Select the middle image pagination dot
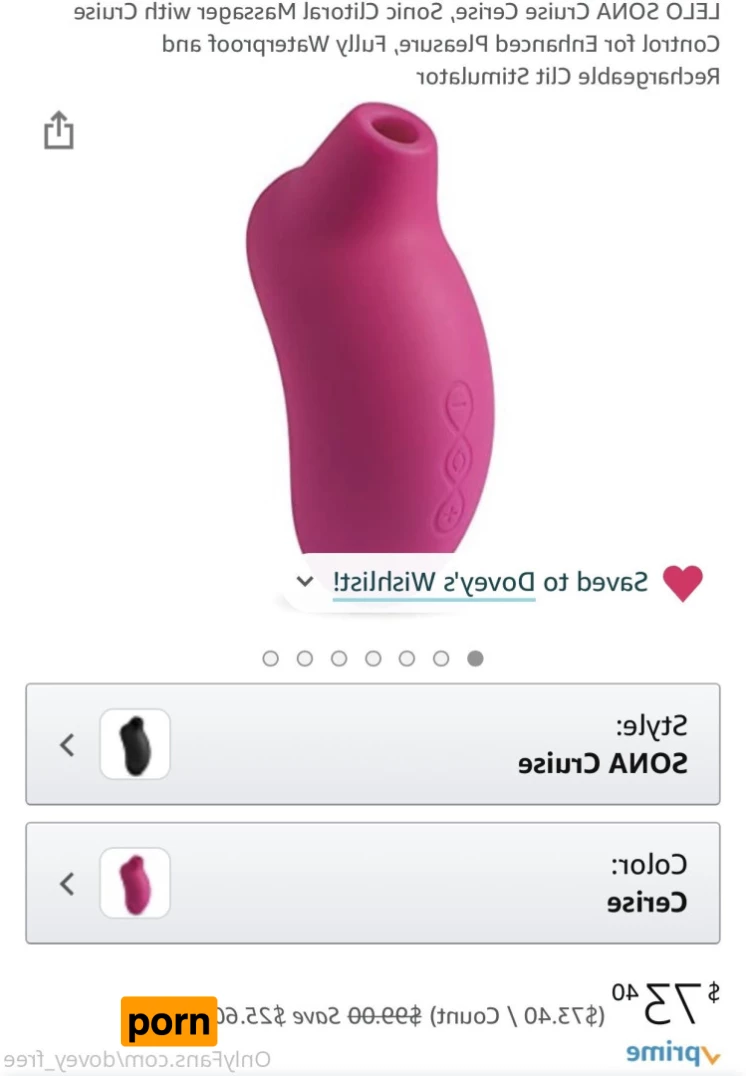Screen dimensions: 746x1076 [x=373, y=659]
